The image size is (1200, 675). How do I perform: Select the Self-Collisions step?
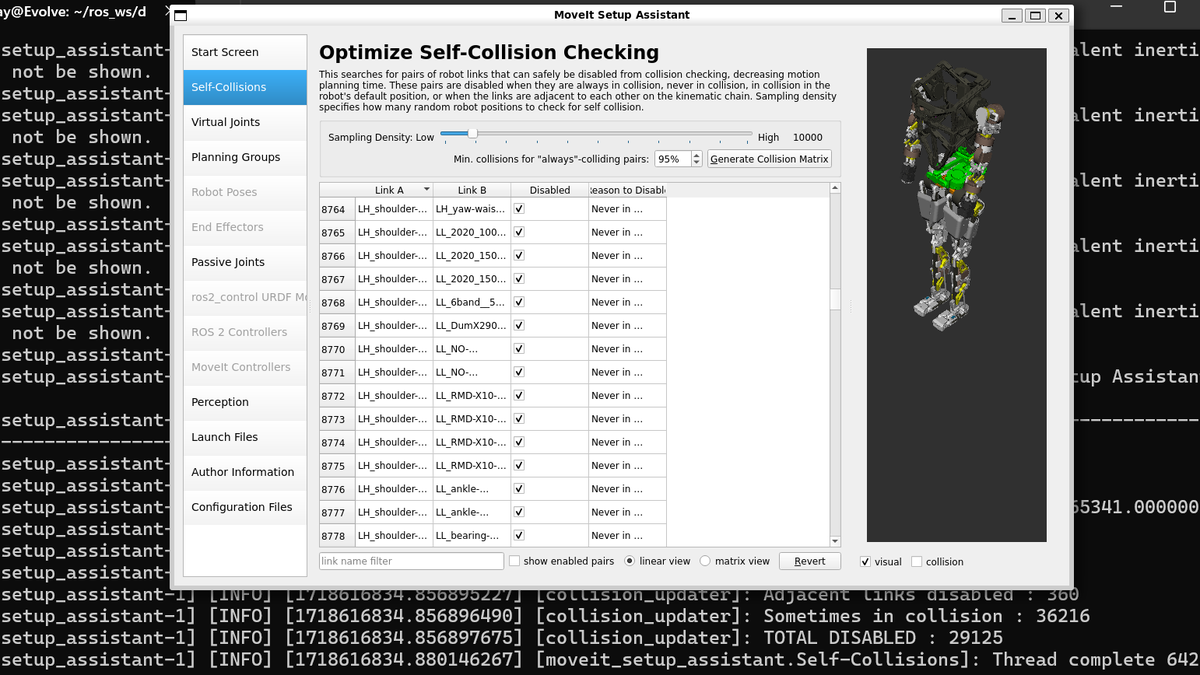point(245,87)
